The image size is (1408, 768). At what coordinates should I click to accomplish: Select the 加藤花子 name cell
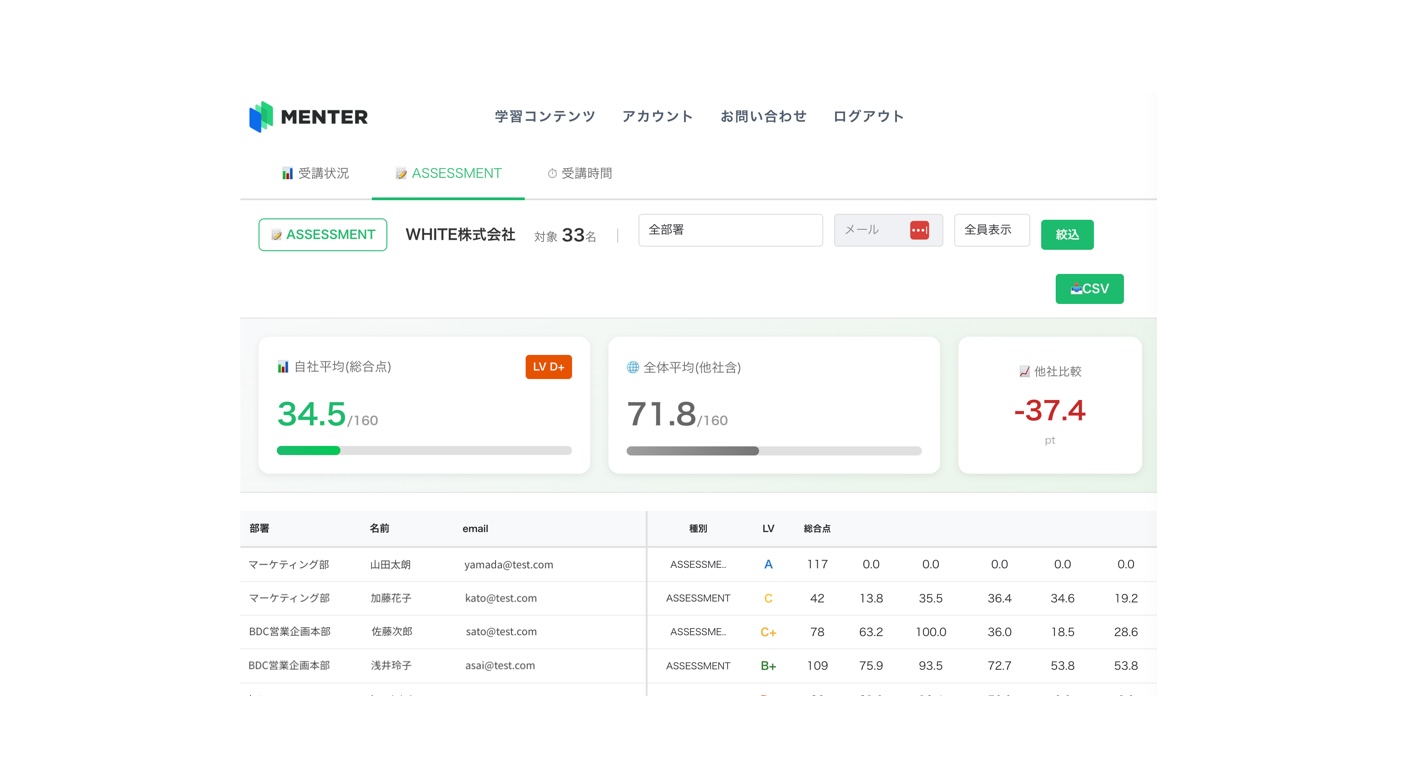(x=391, y=598)
